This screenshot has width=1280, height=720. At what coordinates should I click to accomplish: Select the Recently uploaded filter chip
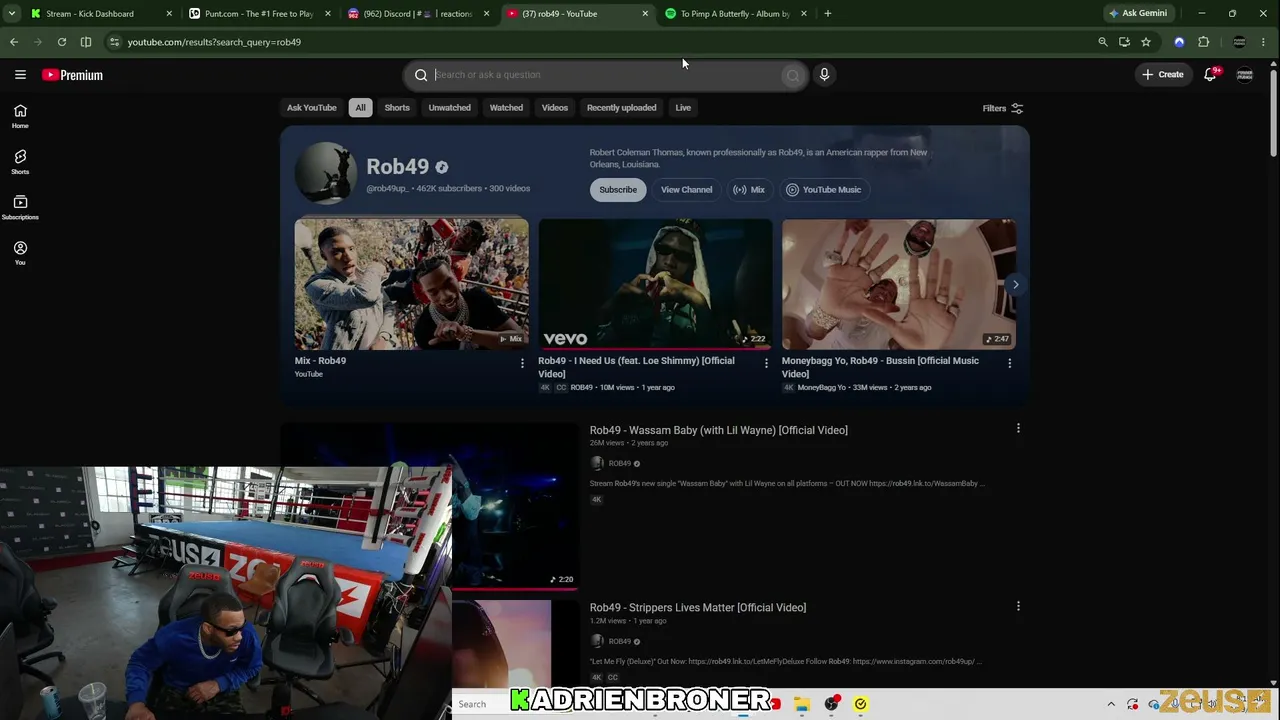(621, 108)
